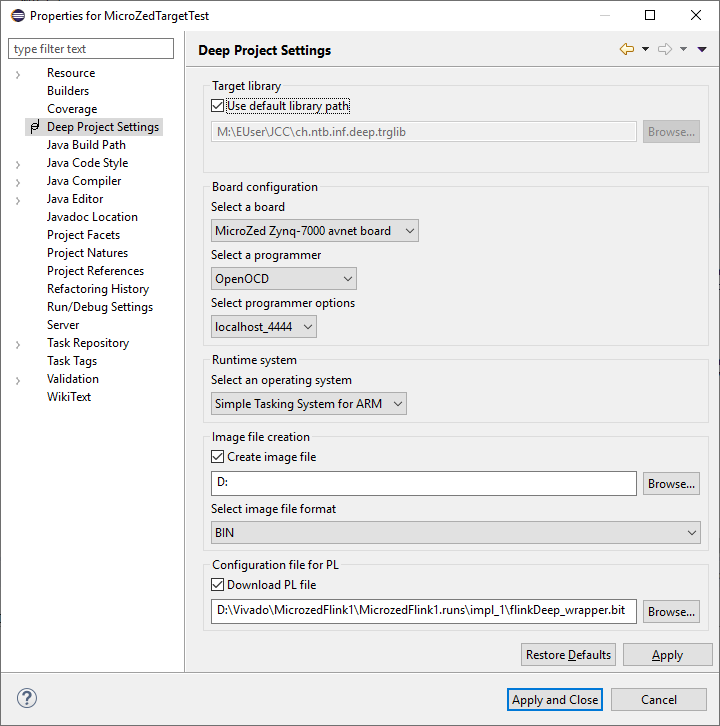The height and width of the screenshot is (726, 720).
Task: Click the Apply and Close button
Action: pyautogui.click(x=555, y=700)
